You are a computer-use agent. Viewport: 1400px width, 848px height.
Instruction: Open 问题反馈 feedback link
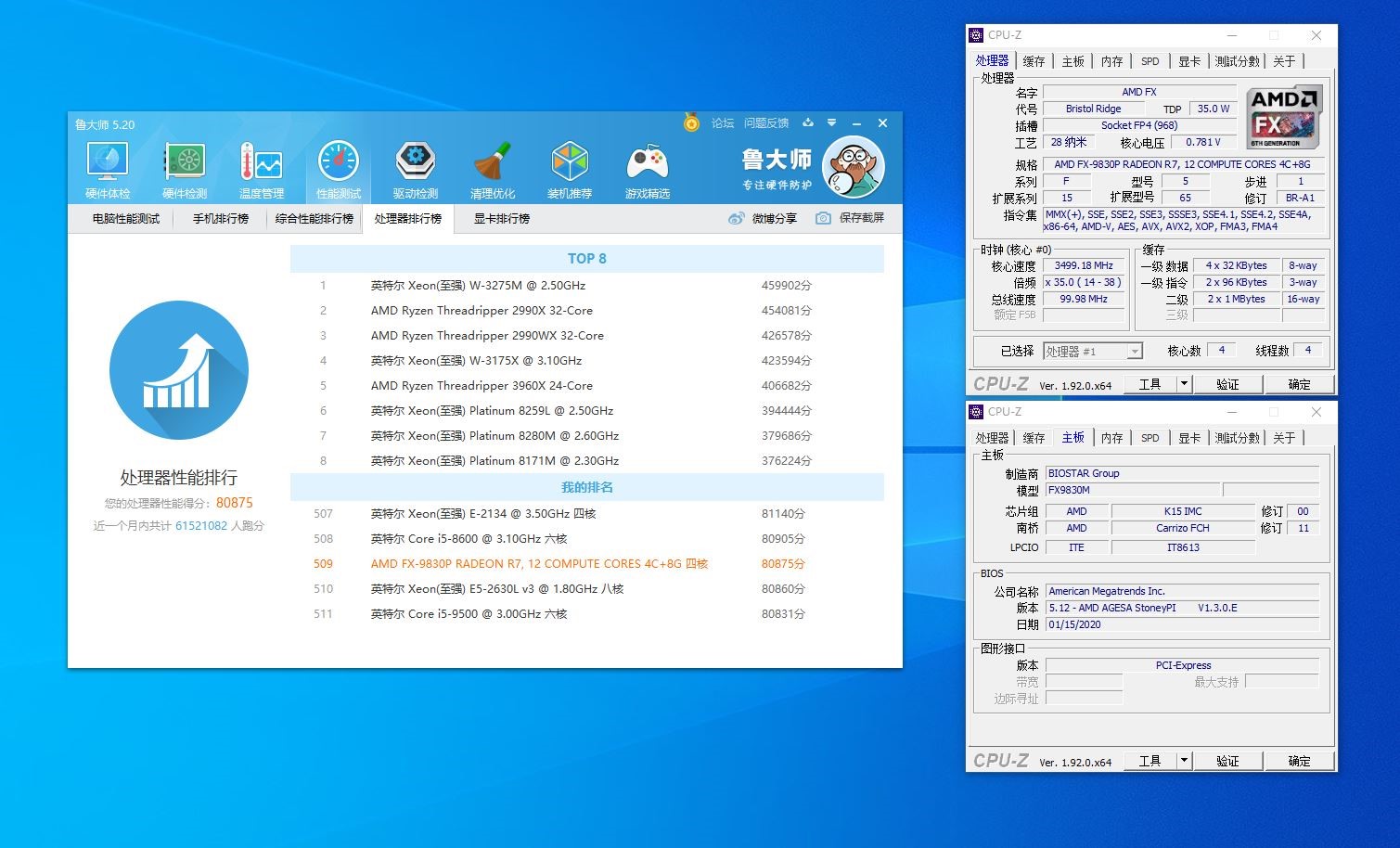tap(766, 122)
